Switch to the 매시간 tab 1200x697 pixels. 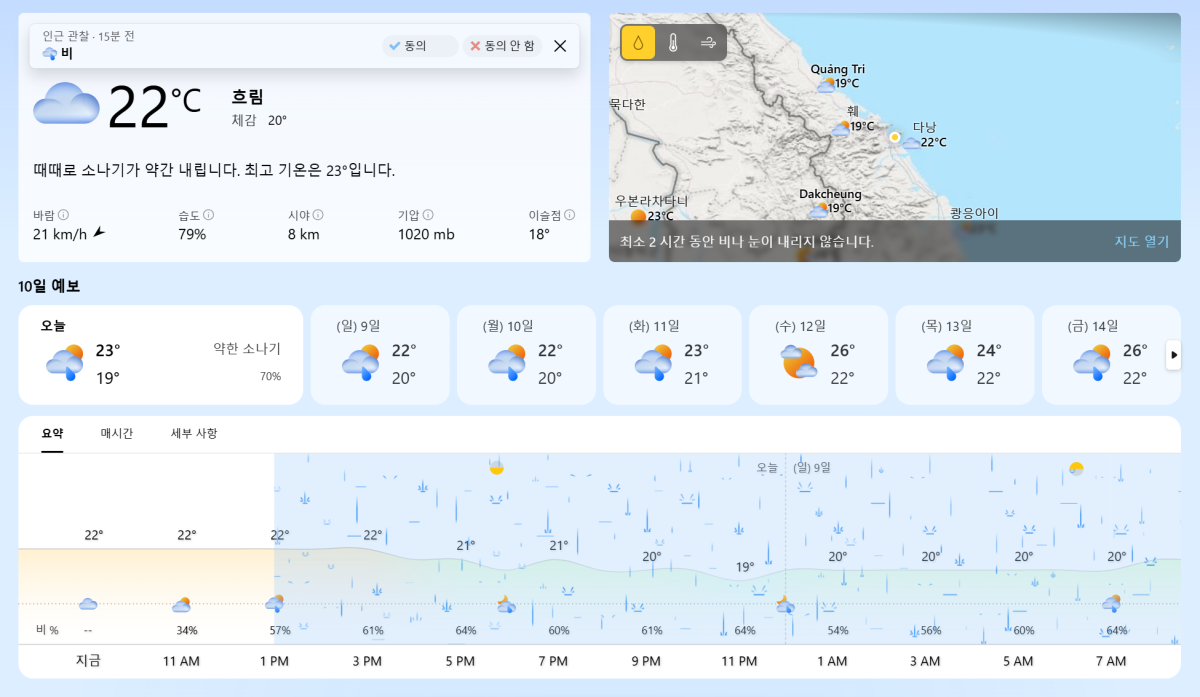(117, 433)
